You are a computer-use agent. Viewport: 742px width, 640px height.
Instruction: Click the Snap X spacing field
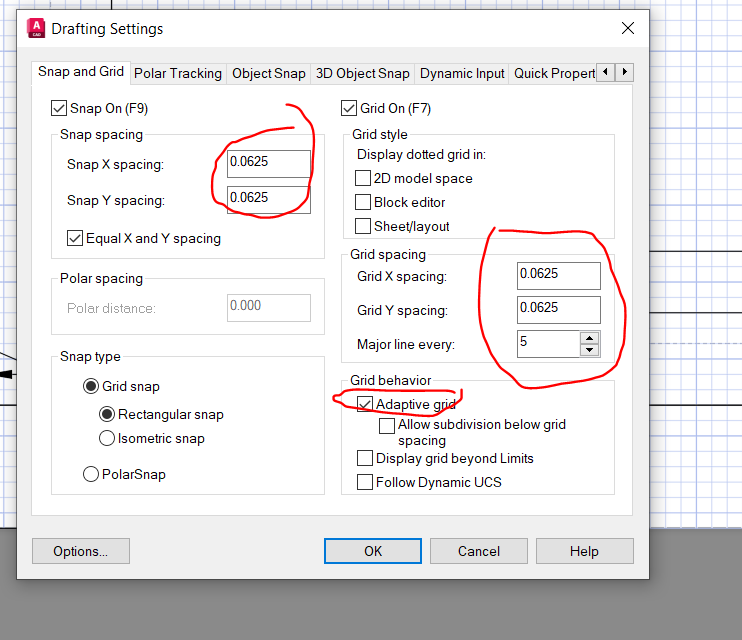pyautogui.click(x=269, y=164)
